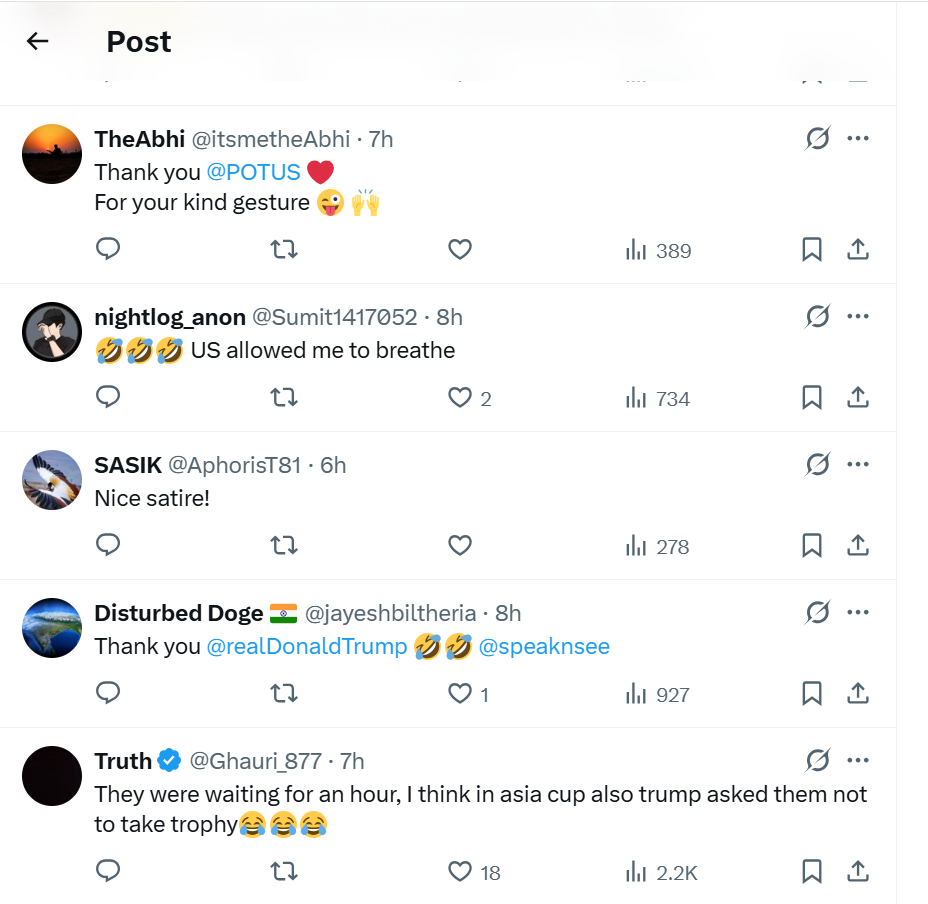The height and width of the screenshot is (904, 928).
Task: Like TheAbhi's thank you post
Action: [x=460, y=249]
